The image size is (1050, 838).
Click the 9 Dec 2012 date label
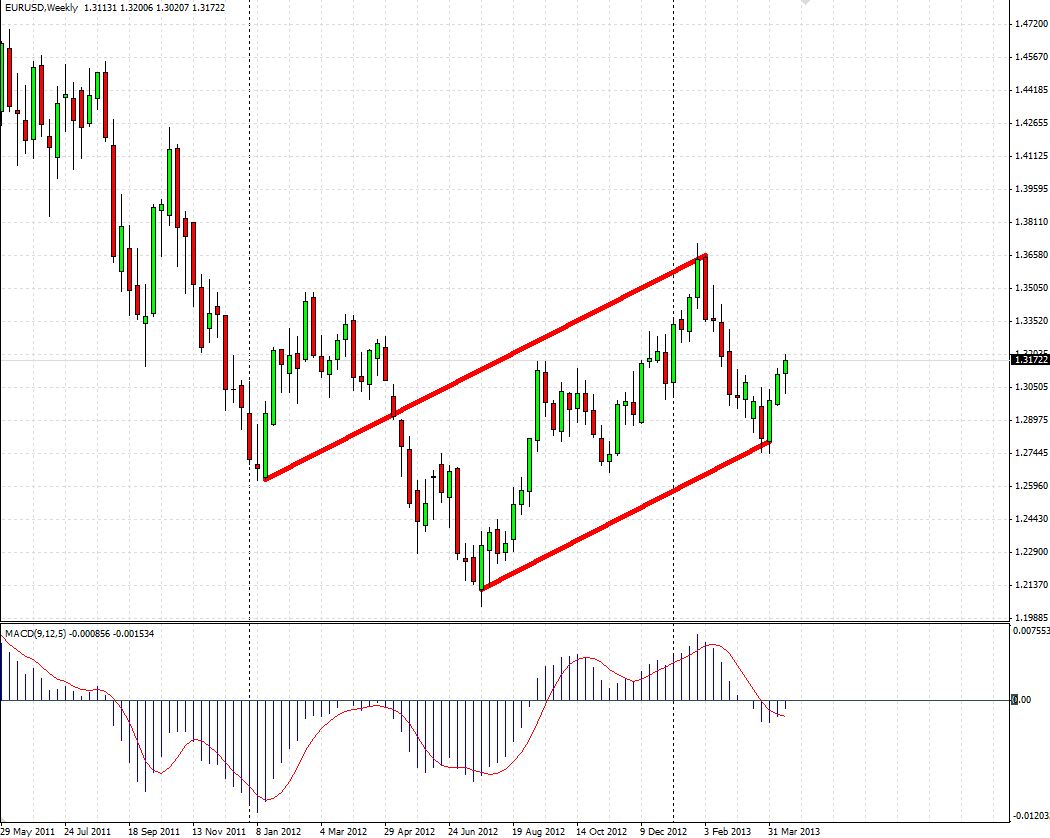click(x=664, y=831)
